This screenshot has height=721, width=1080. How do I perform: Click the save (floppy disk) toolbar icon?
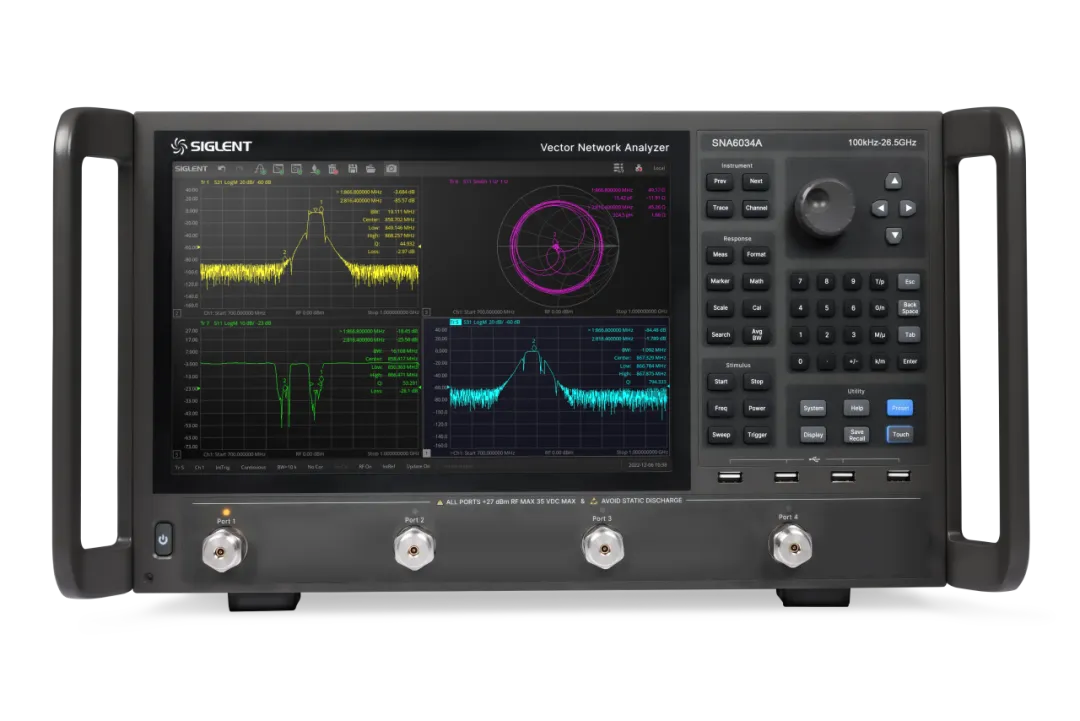pos(352,169)
